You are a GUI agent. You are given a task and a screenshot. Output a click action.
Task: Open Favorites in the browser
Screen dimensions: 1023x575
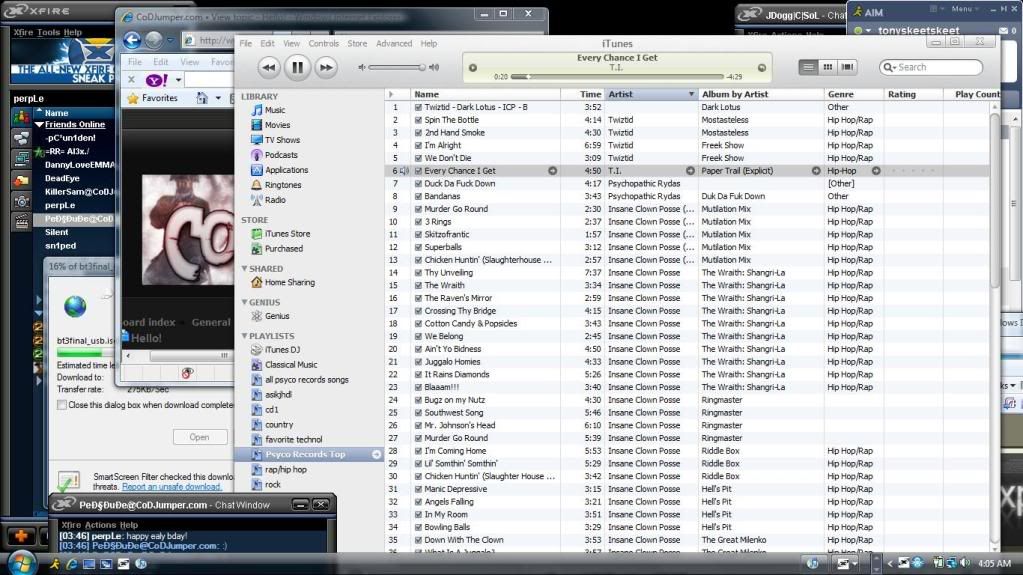153,99
